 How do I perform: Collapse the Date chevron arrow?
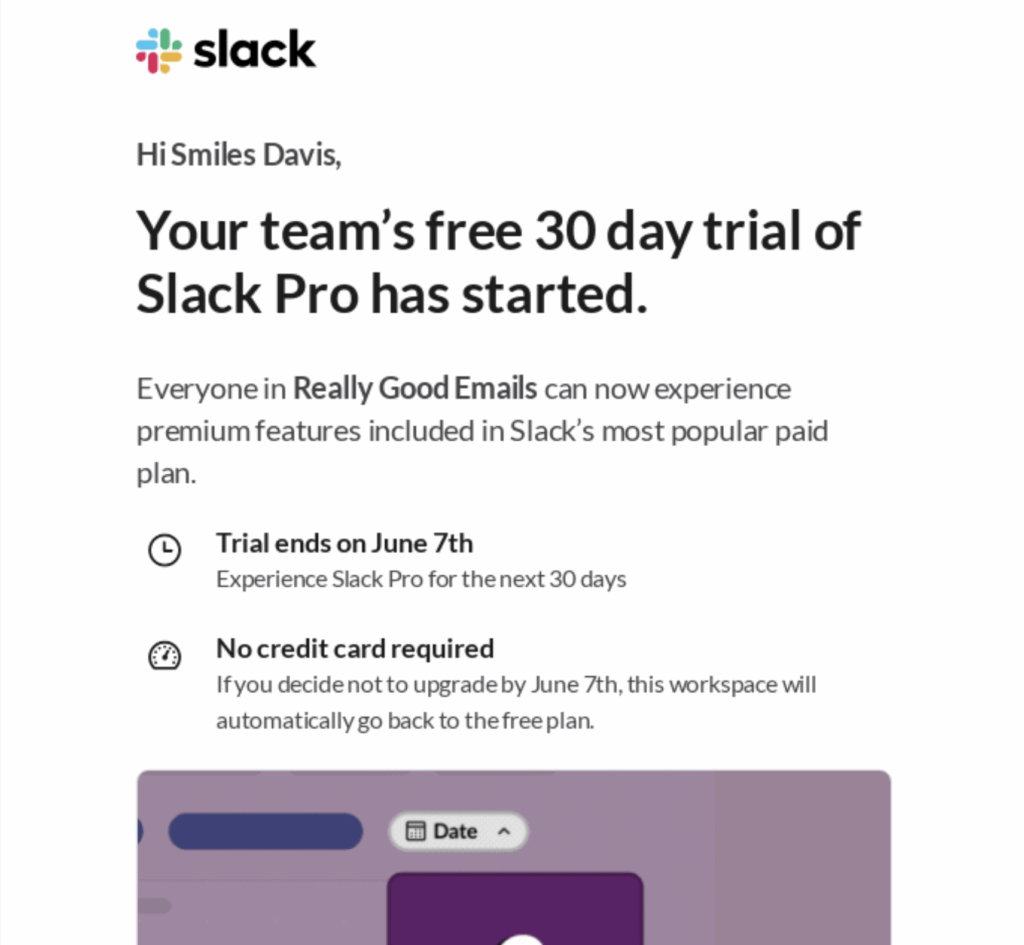(x=504, y=831)
